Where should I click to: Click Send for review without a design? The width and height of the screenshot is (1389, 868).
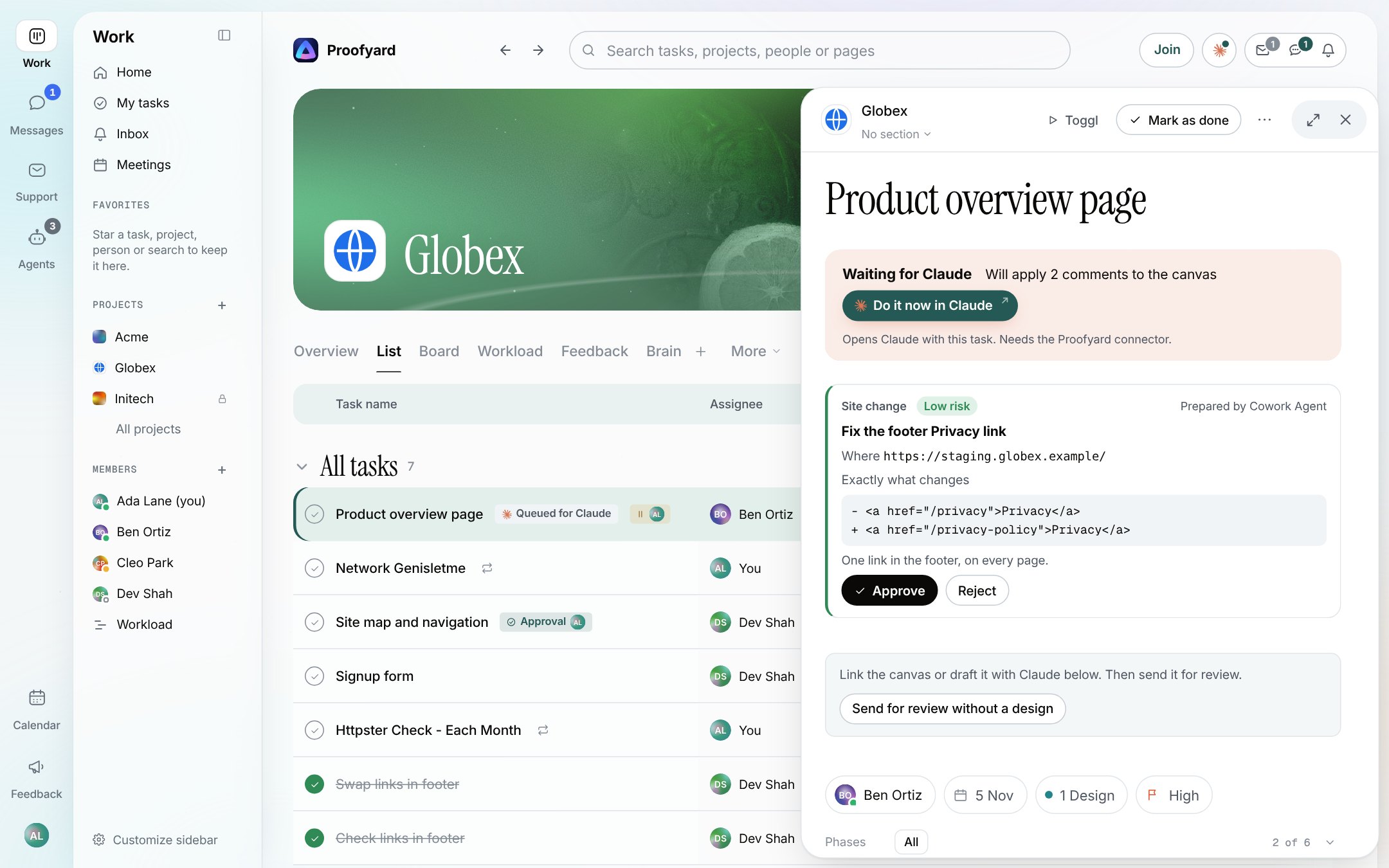pos(952,709)
